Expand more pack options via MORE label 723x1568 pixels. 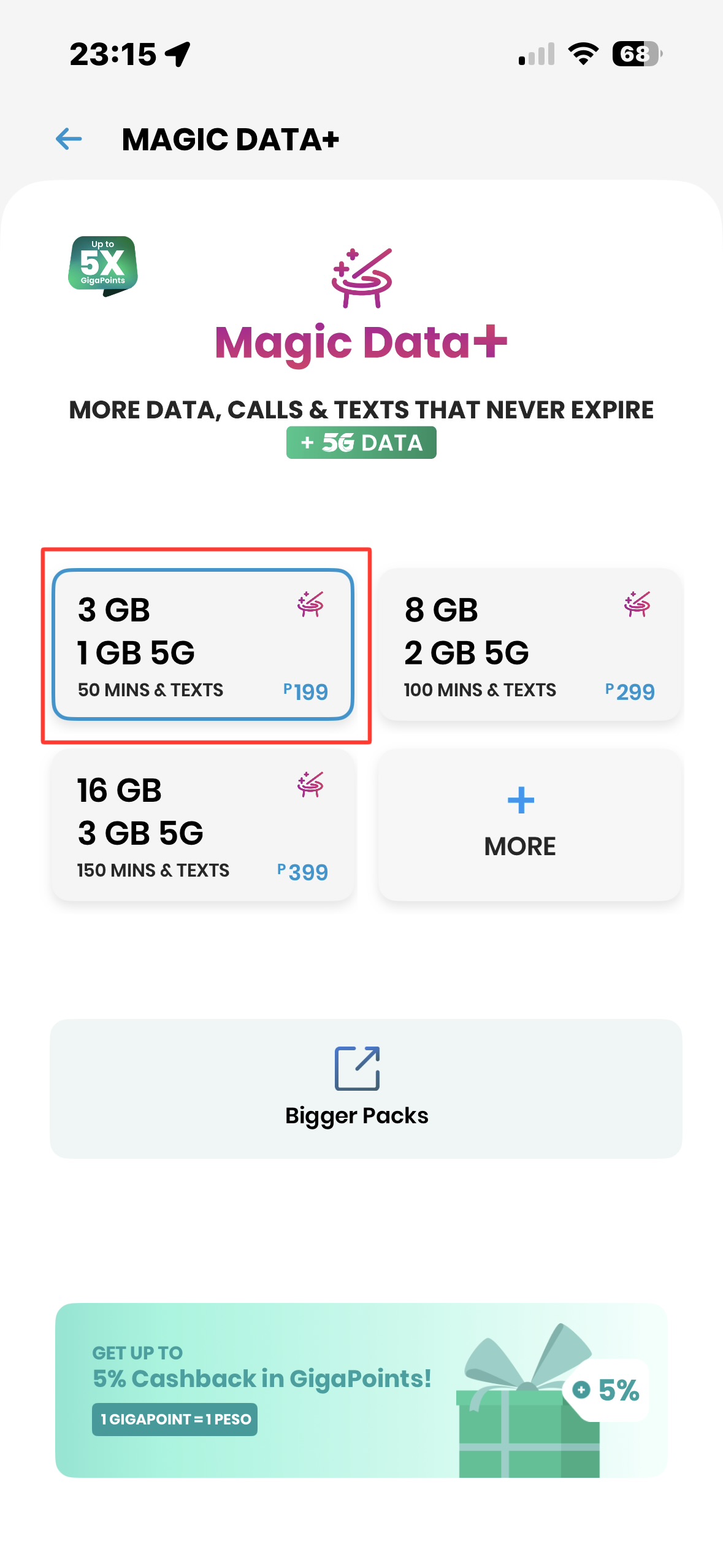520,847
